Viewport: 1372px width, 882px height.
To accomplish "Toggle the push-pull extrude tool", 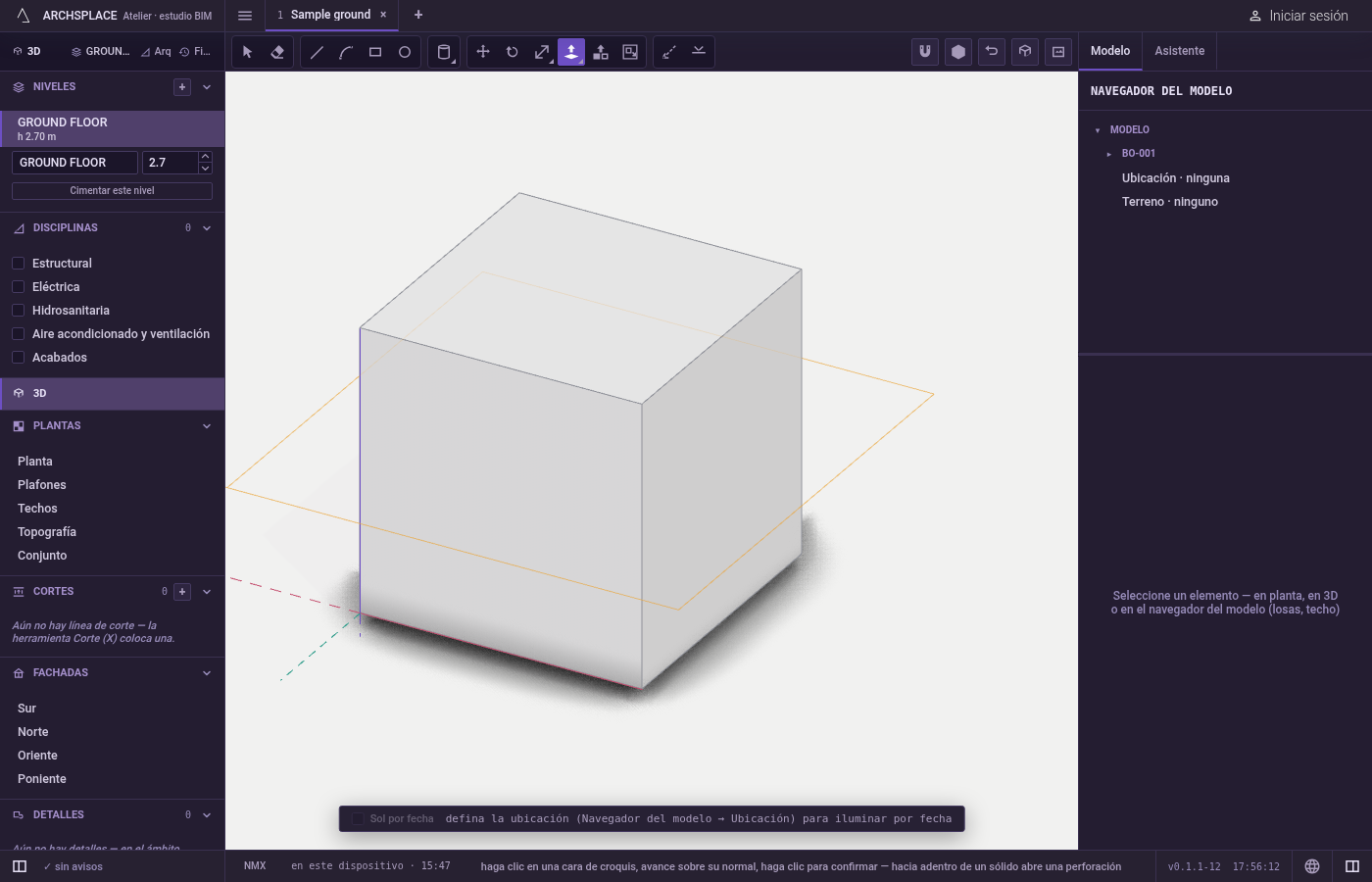I will pos(571,52).
